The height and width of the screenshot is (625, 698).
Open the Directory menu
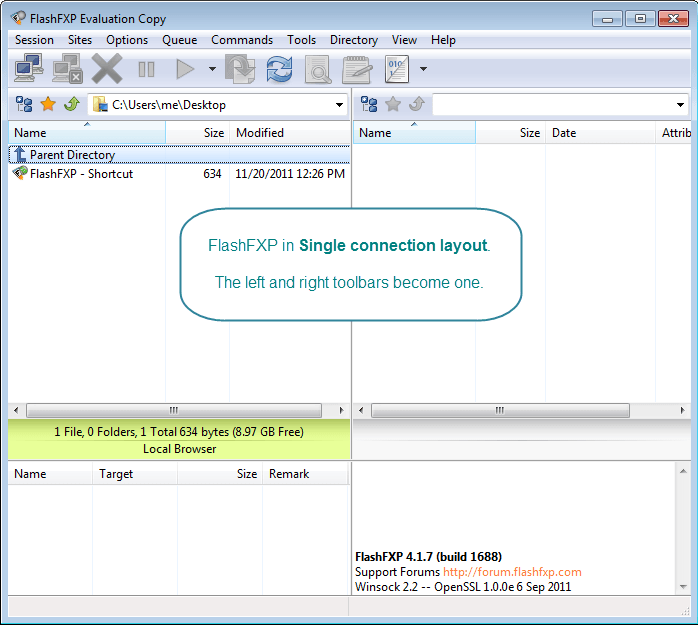[x=354, y=40]
